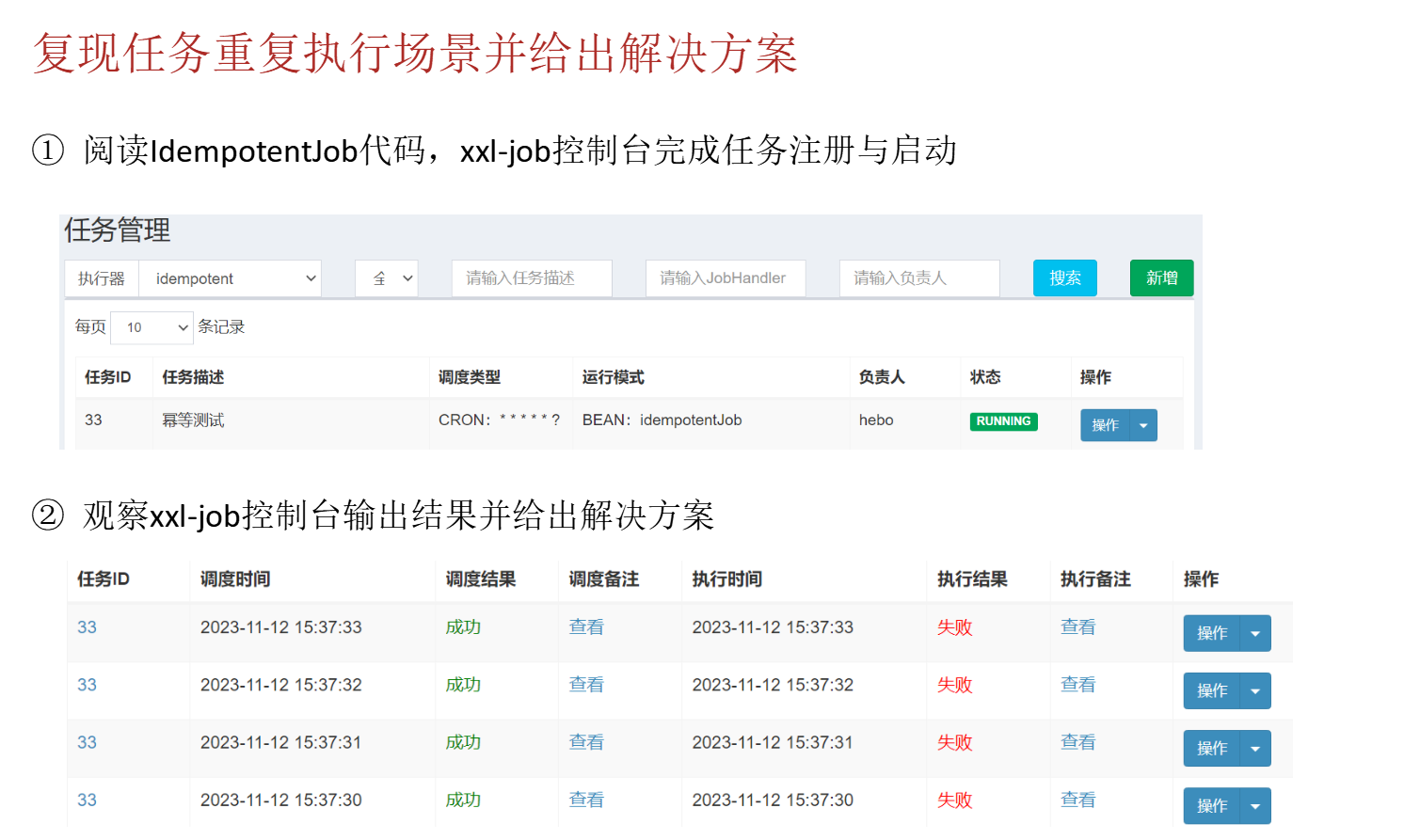This screenshot has width=1420, height=840.
Task: Click 成功 dispatch result in 15:37:30 row
Action: pos(463,800)
